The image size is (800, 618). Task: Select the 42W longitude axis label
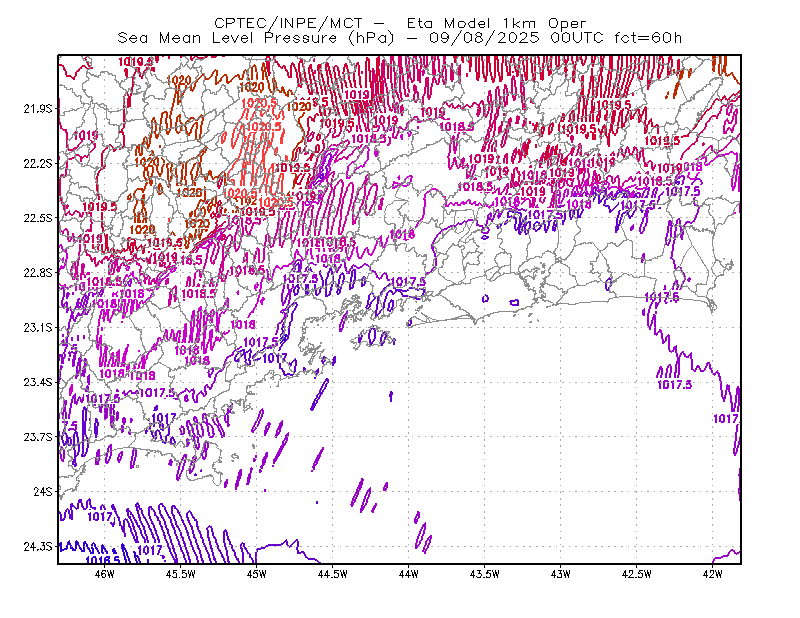[x=712, y=574]
